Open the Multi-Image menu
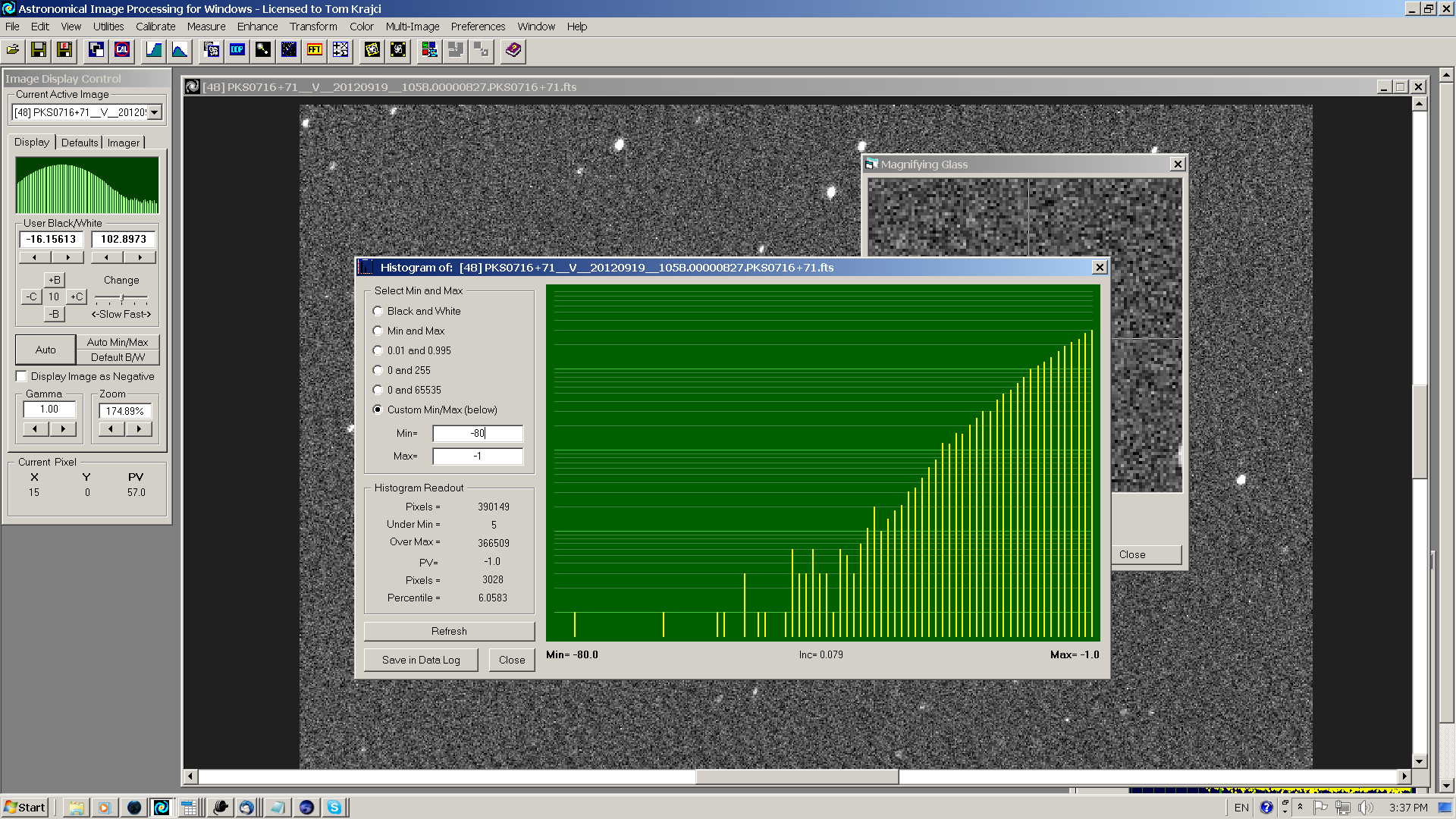Screen dimensions: 1456x819 pyautogui.click(x=412, y=27)
